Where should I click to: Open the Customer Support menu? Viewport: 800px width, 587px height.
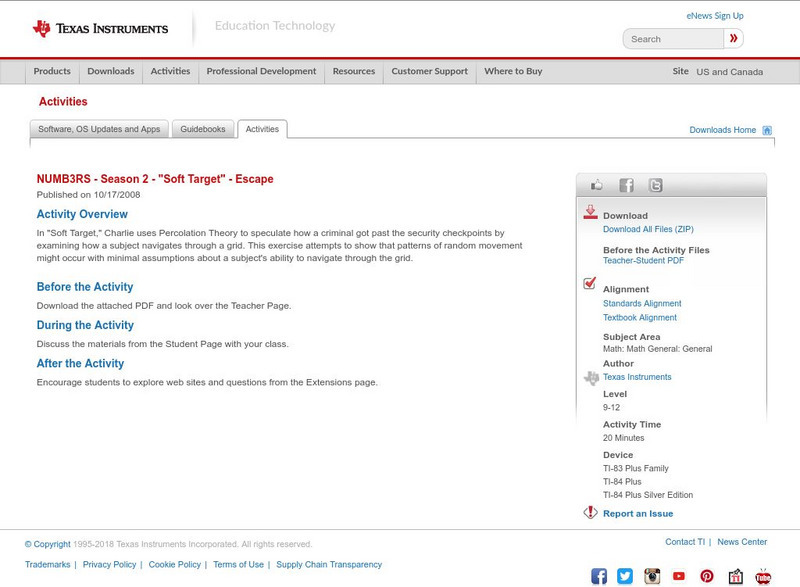click(x=430, y=71)
